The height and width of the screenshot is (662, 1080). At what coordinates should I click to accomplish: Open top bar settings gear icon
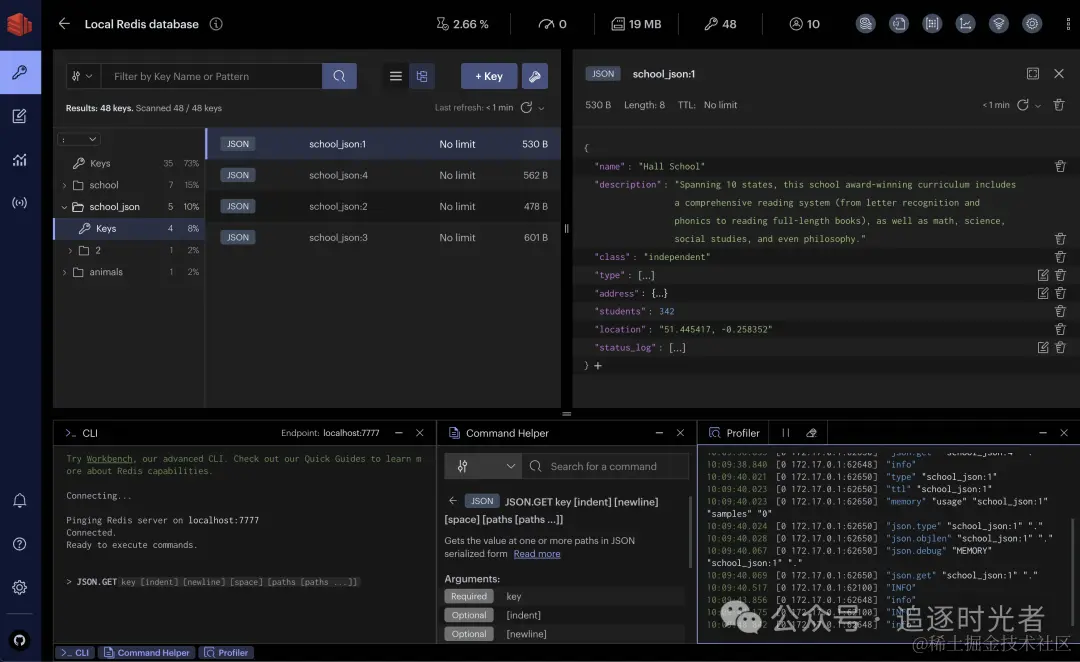[1032, 23]
